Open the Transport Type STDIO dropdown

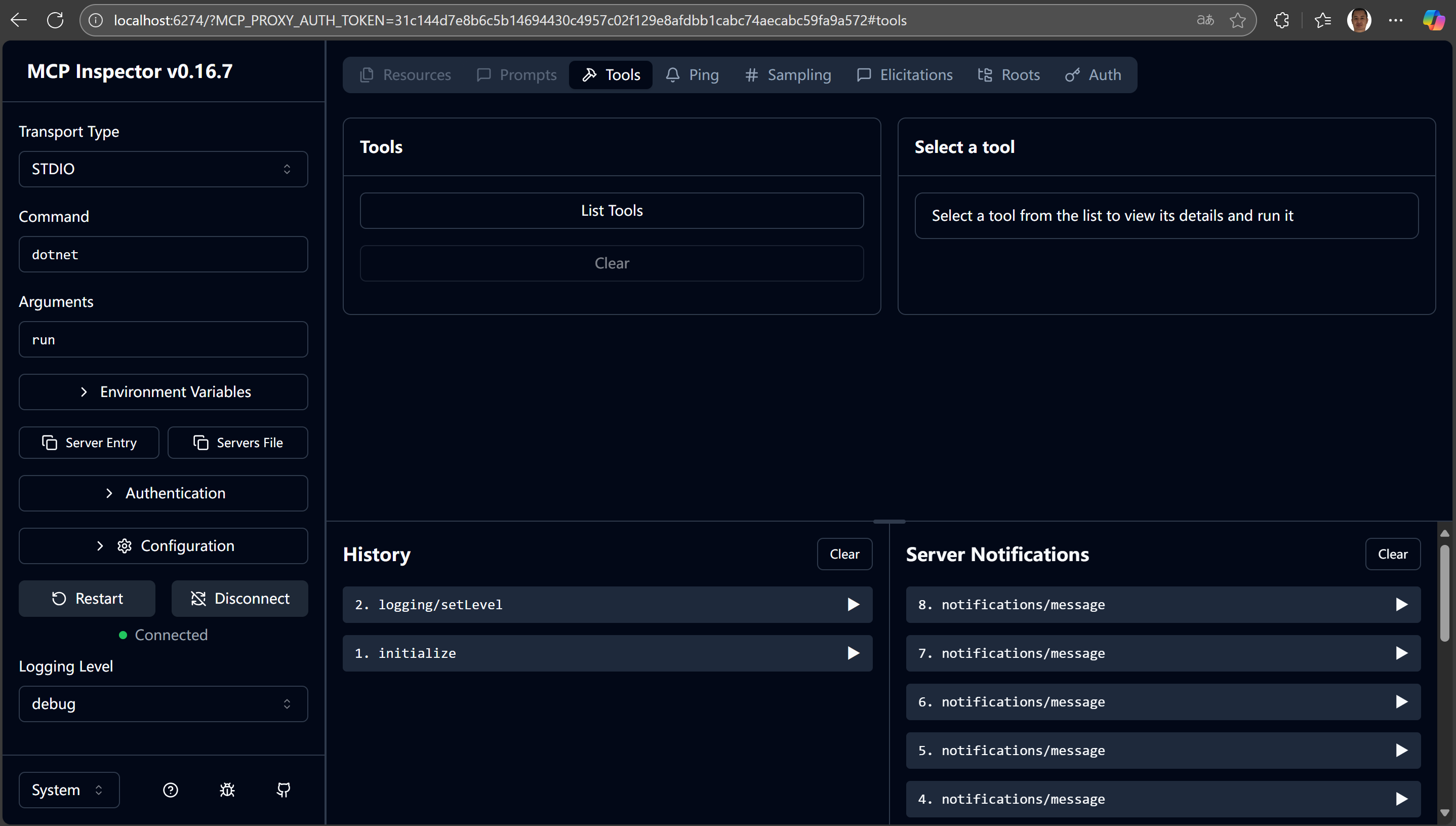tap(164, 169)
